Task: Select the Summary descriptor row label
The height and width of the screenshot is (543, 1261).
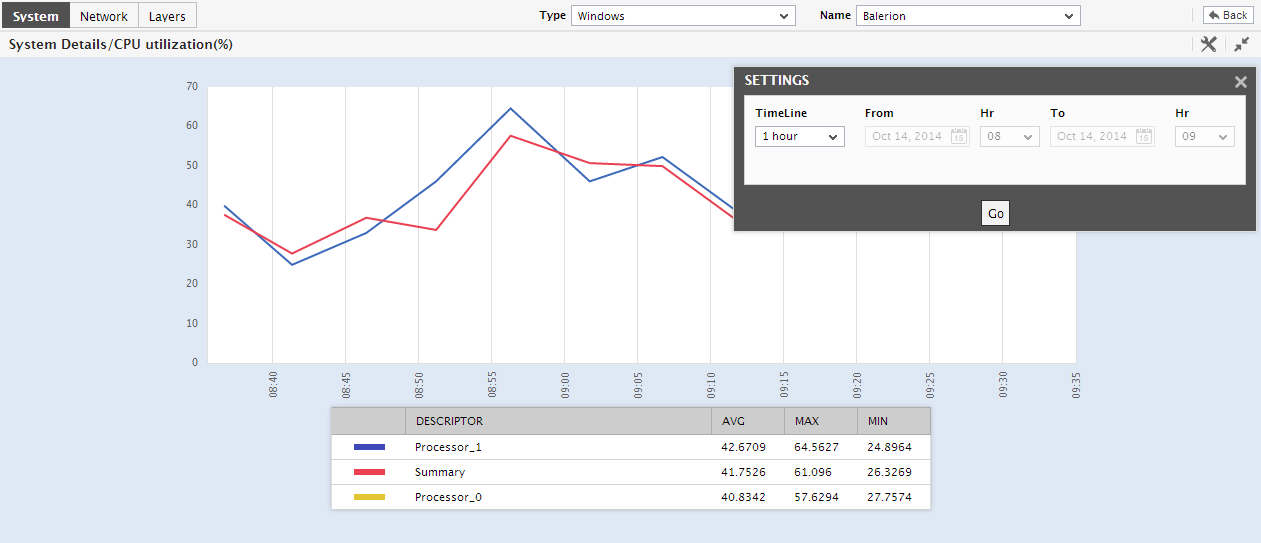Action: pyautogui.click(x=440, y=472)
